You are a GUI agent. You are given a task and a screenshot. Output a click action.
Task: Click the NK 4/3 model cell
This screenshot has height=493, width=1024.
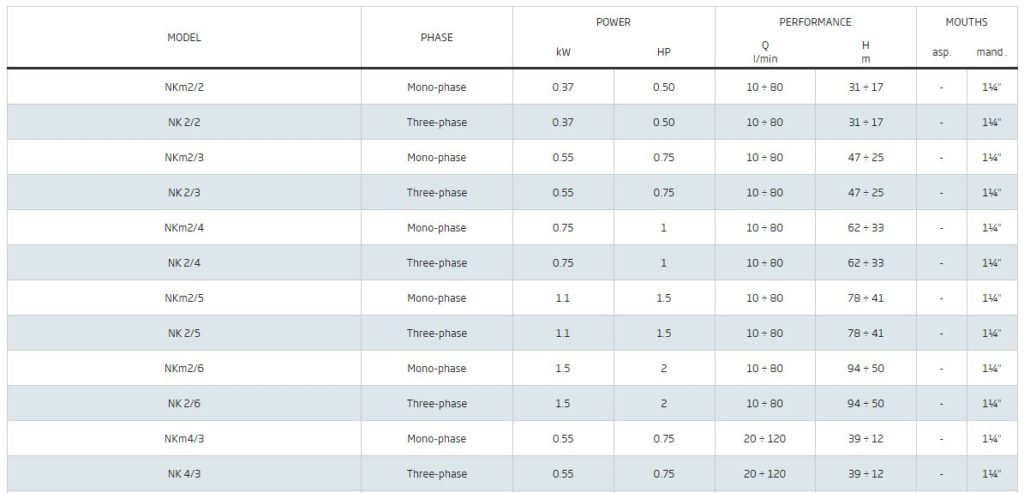point(184,474)
